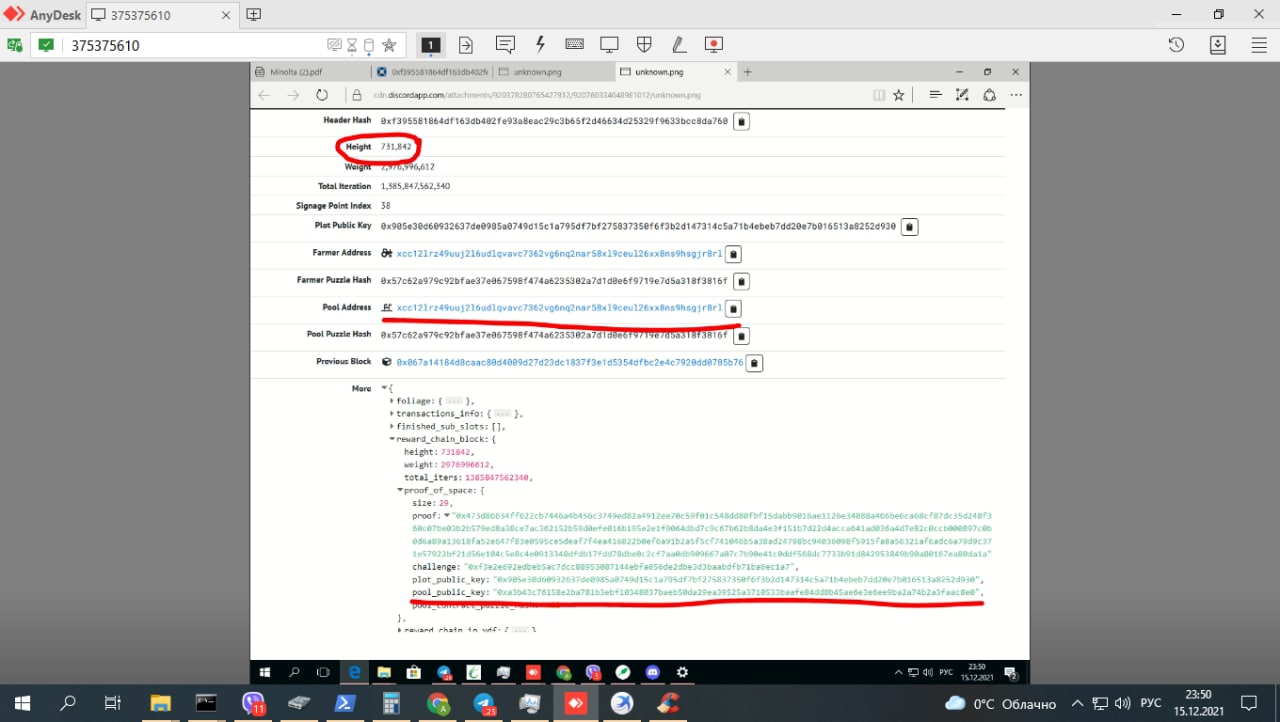The width and height of the screenshot is (1280, 722).
Task: Open AnyDesk session history clock icon
Action: 1177,45
